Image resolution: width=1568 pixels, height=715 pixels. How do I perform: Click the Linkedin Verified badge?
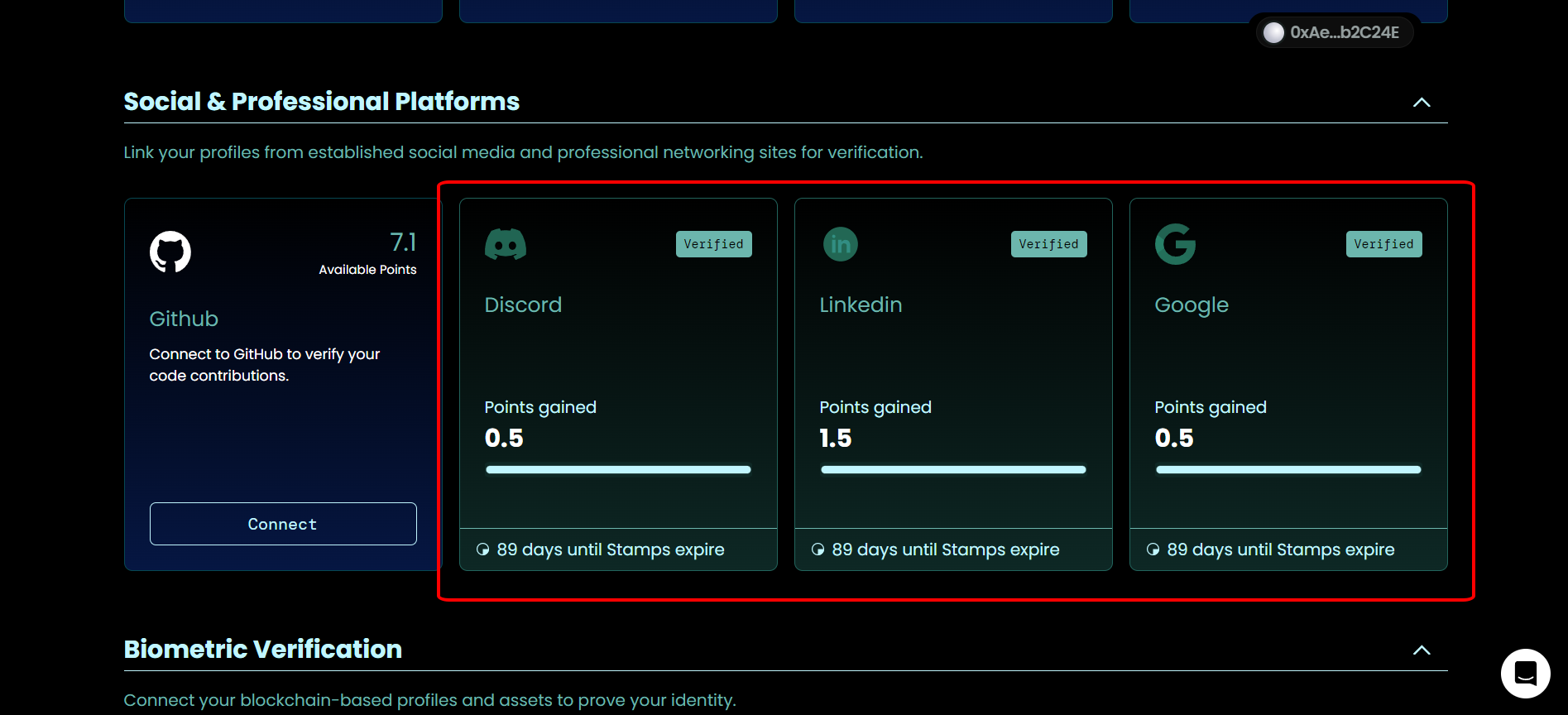[x=1049, y=244]
